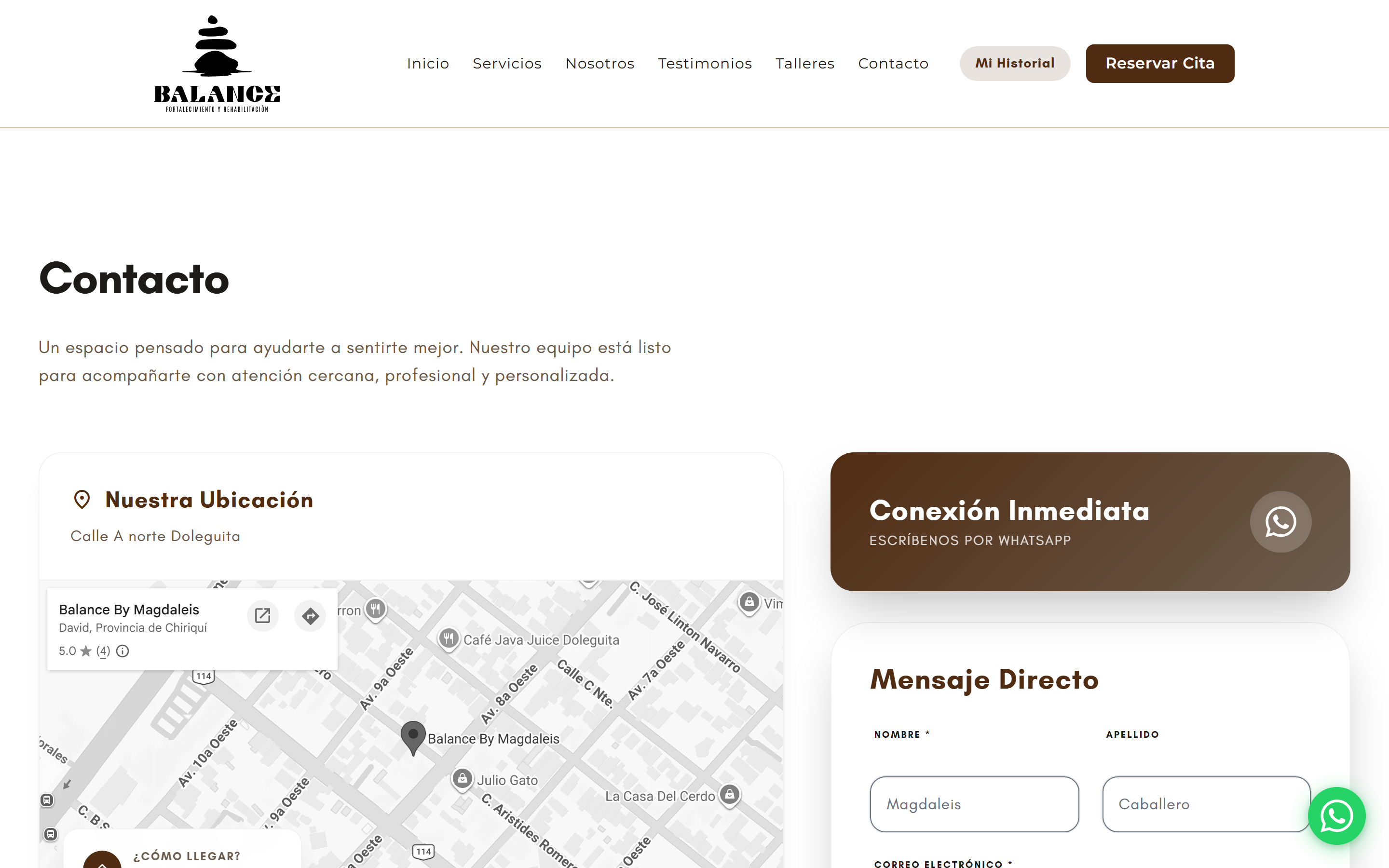Open larger map icon in map info card
This screenshot has height=868, width=1389.
click(262, 615)
